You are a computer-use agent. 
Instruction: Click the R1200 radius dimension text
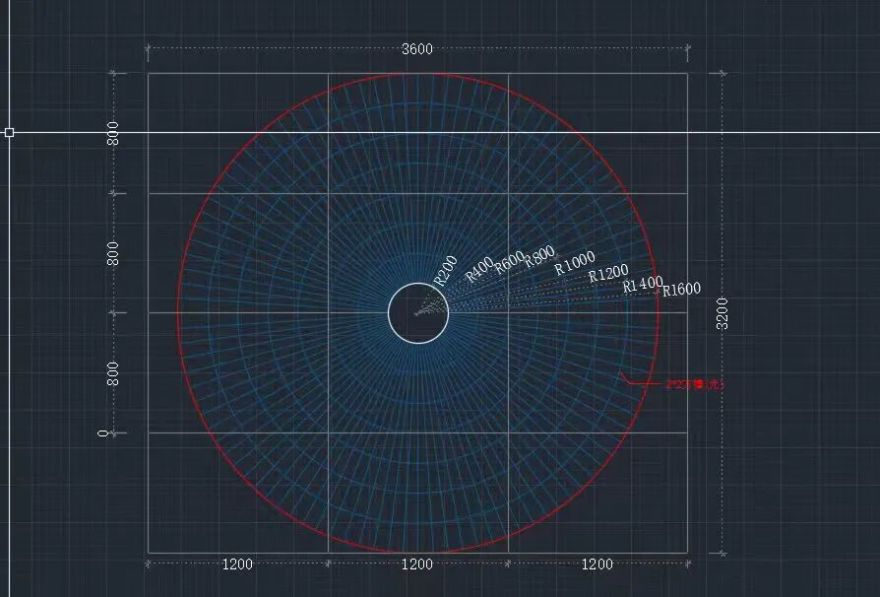608,273
